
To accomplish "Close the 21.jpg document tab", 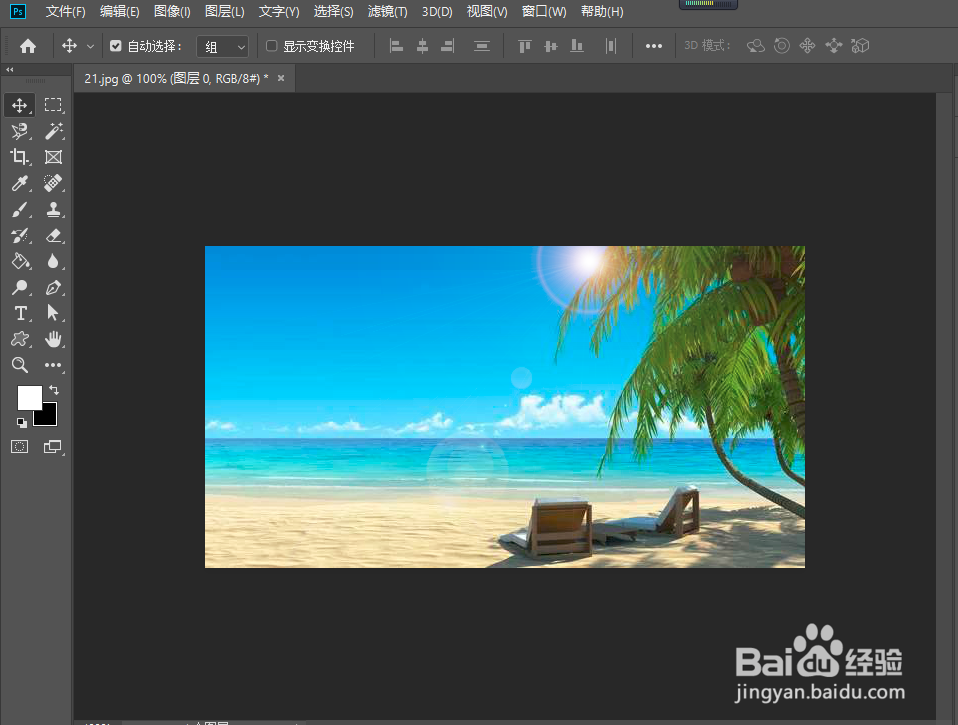I will coord(281,78).
